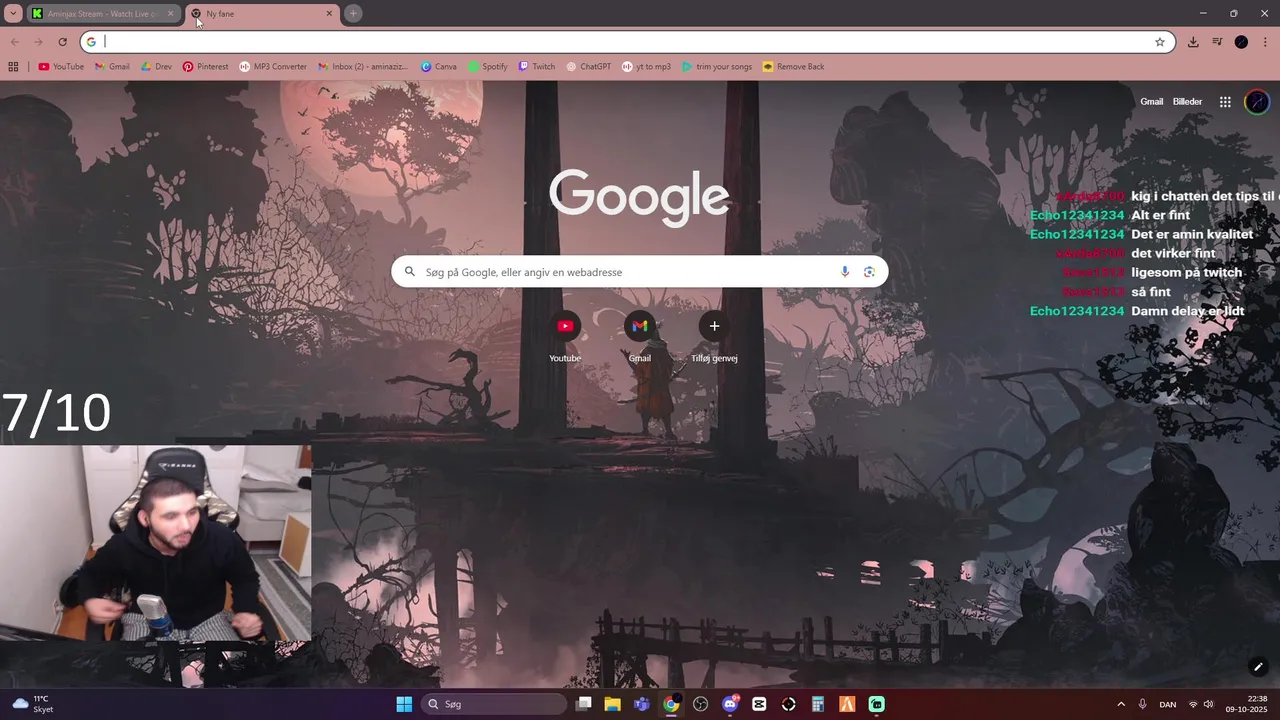Open CapCut from the taskbar
Image resolution: width=1280 pixels, height=720 pixels.
point(759,704)
